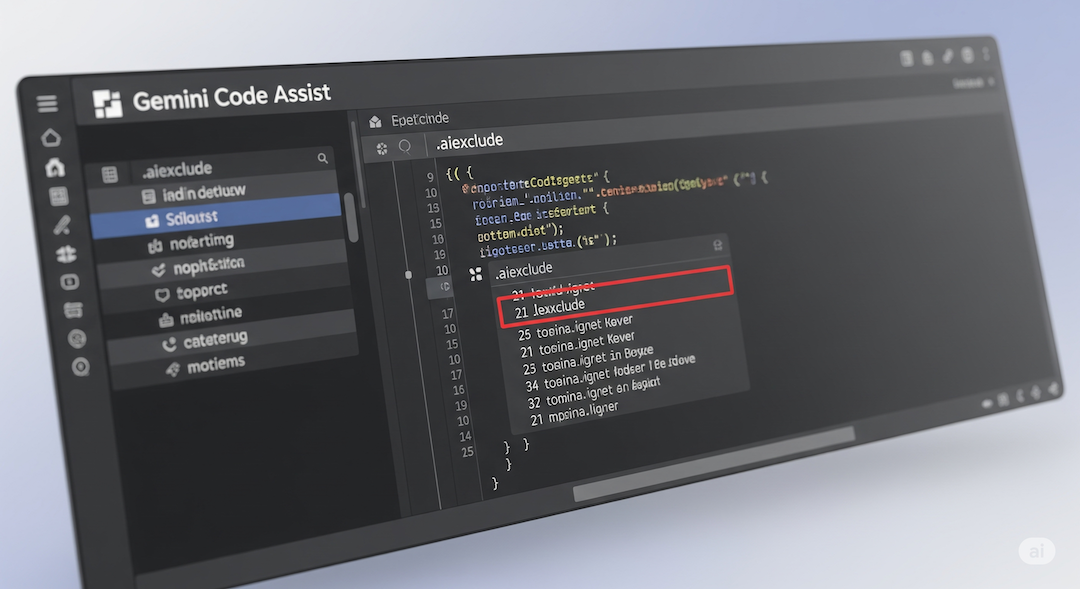Click the bracket icon in the bottom-right status area

tap(1020, 396)
